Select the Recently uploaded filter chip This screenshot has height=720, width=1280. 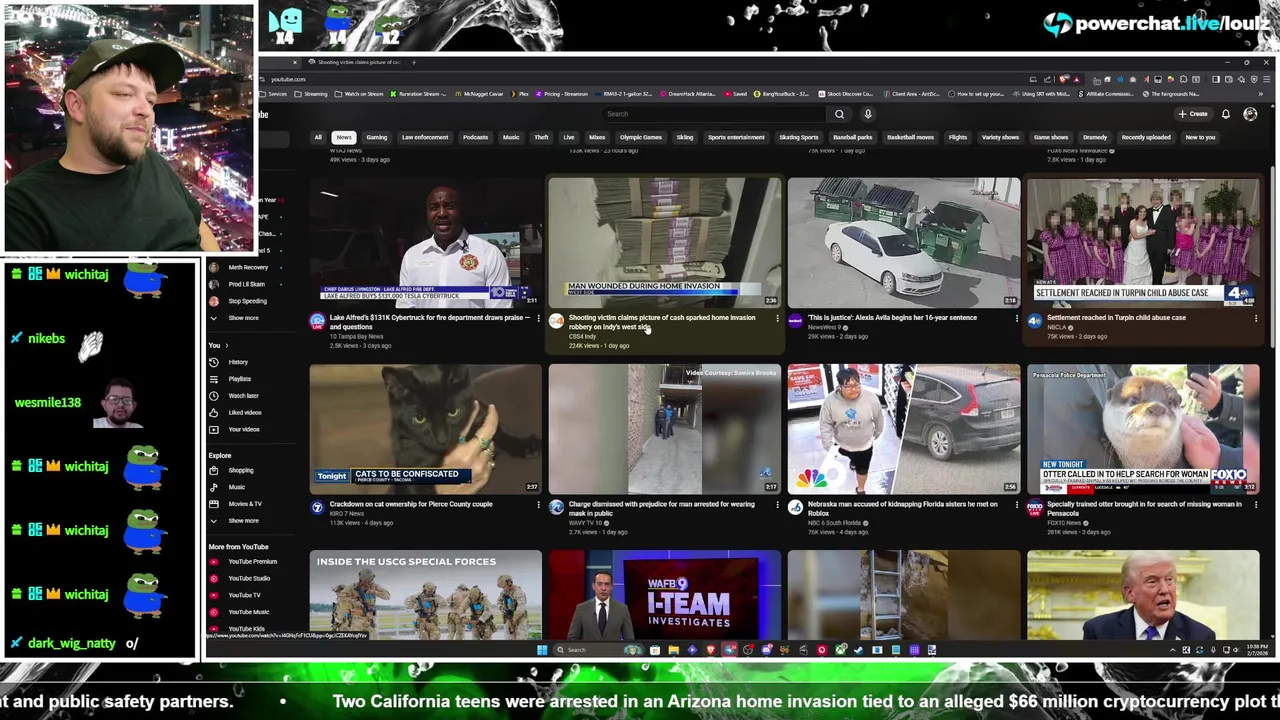[x=1146, y=137]
